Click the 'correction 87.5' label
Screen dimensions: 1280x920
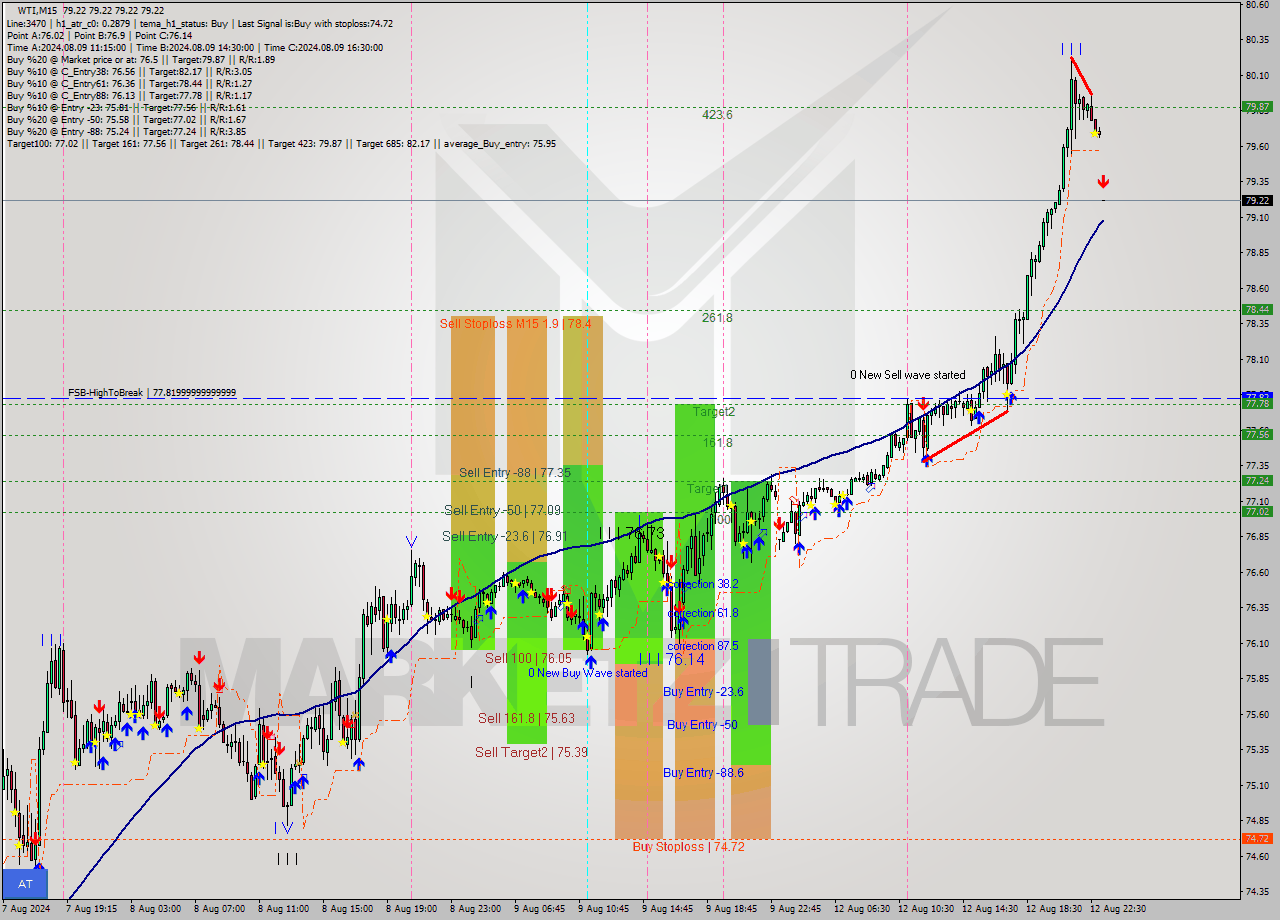click(x=703, y=647)
